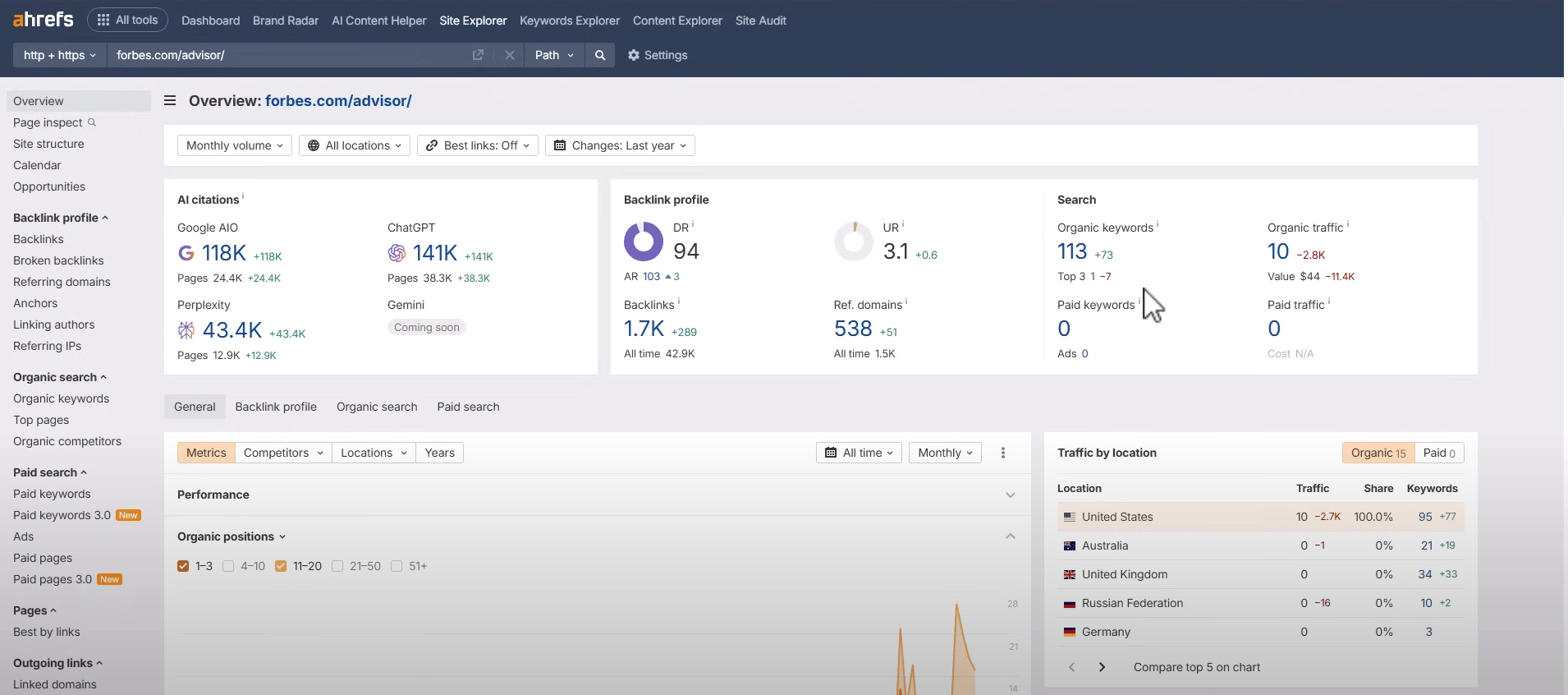Click the ChatGPT logo icon
The image size is (1568, 695).
(397, 253)
